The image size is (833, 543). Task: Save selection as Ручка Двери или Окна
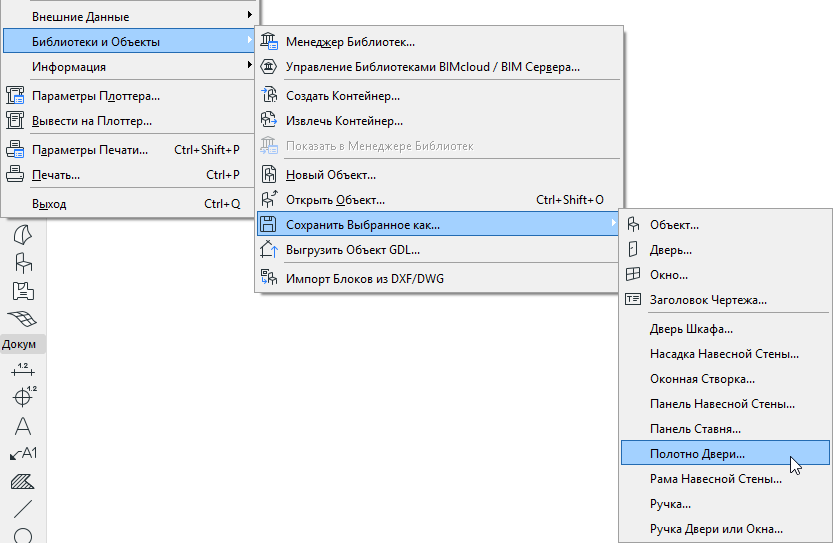pos(725,529)
